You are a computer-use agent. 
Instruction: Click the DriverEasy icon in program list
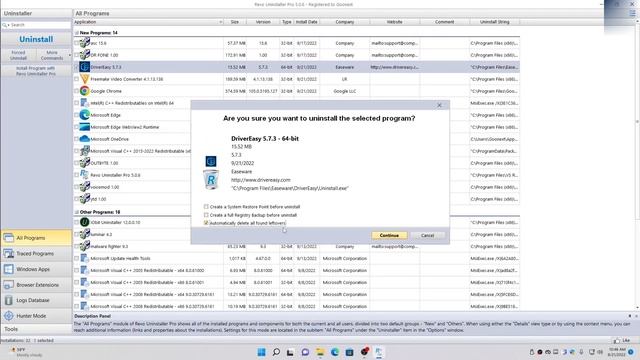click(x=84, y=67)
